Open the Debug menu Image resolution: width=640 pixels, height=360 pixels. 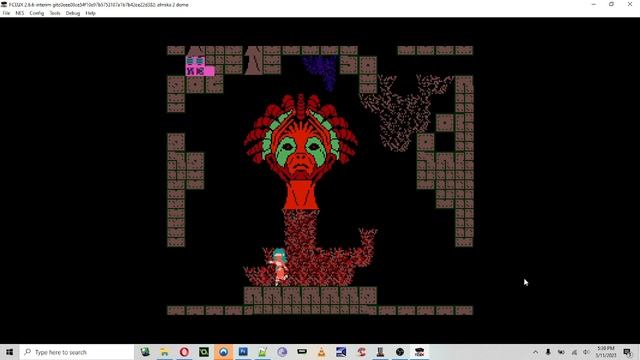click(x=73, y=13)
